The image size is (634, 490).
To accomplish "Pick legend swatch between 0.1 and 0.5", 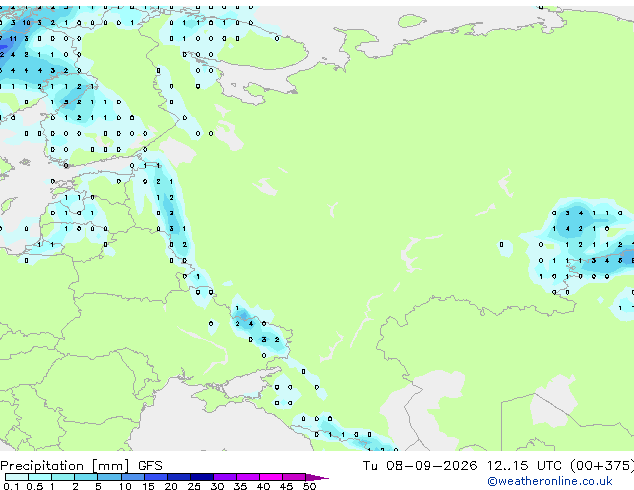I will pyautogui.click(x=17, y=477).
